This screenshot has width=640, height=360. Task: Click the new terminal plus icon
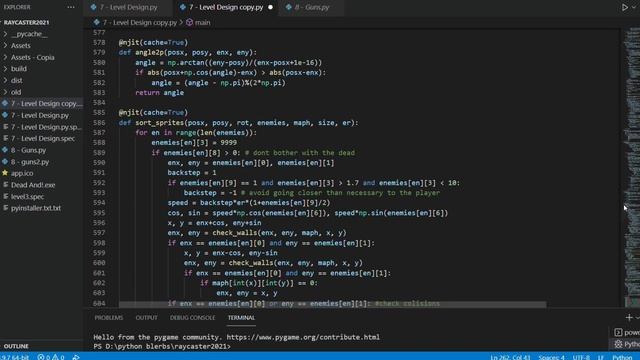[629, 318]
